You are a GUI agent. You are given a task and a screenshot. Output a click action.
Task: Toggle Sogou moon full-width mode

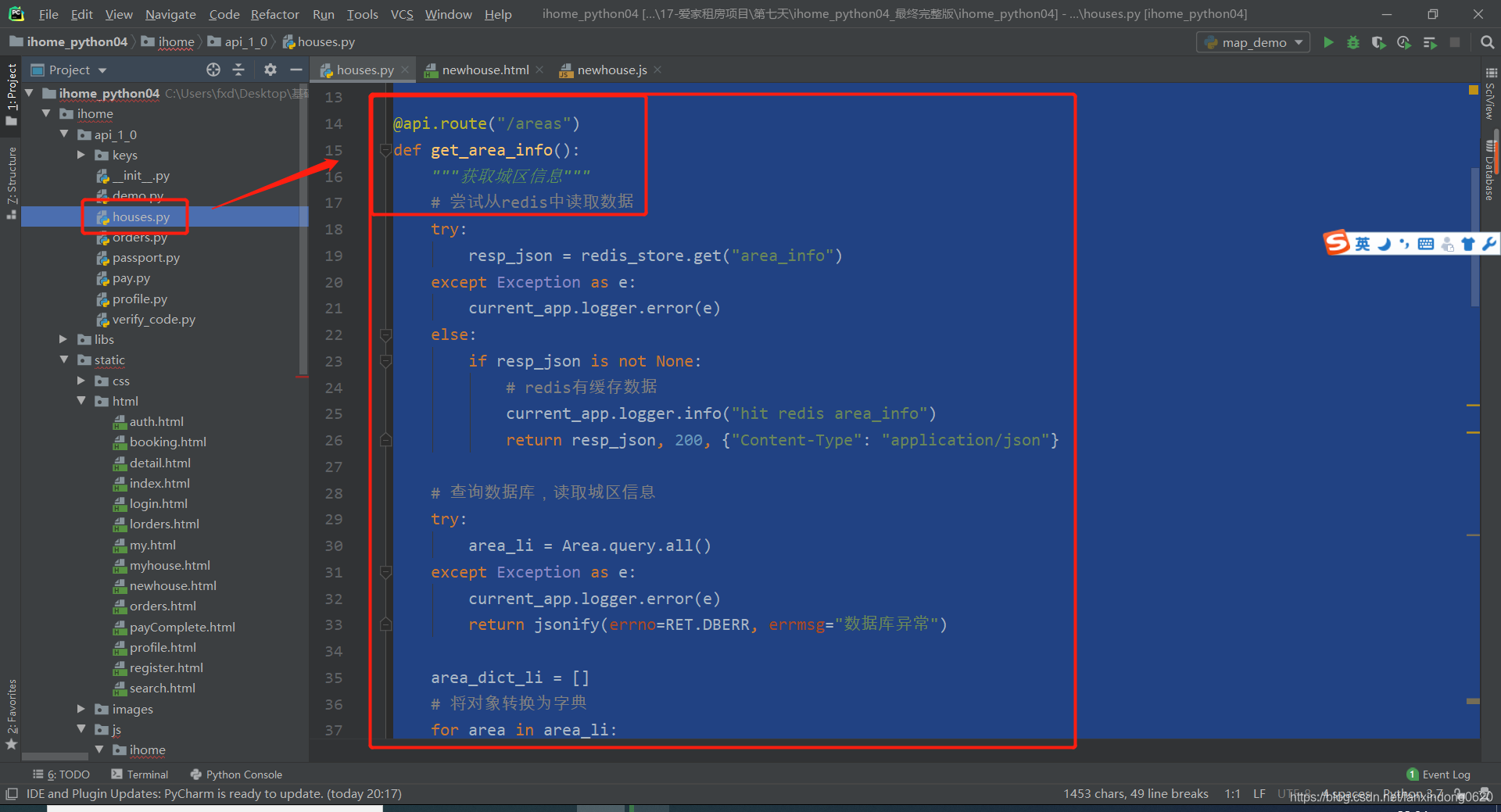[x=1384, y=244]
